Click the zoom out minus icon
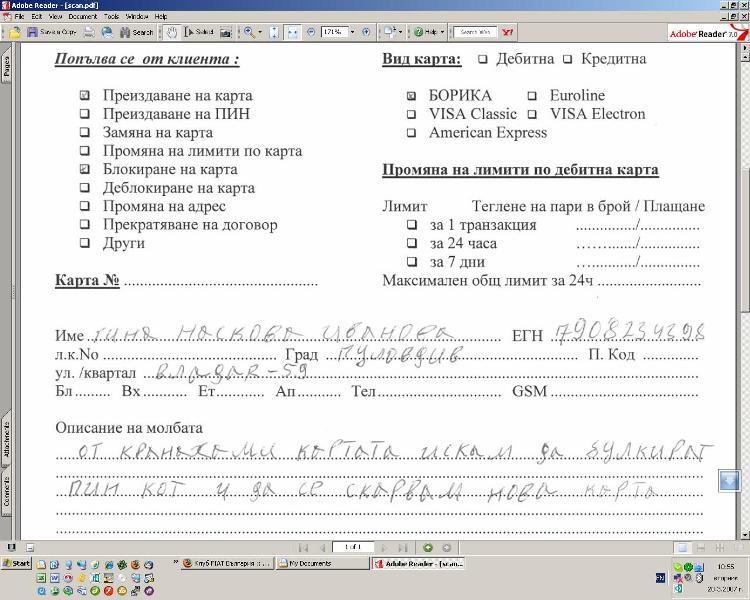Viewport: 750px width, 600px height. (309, 32)
